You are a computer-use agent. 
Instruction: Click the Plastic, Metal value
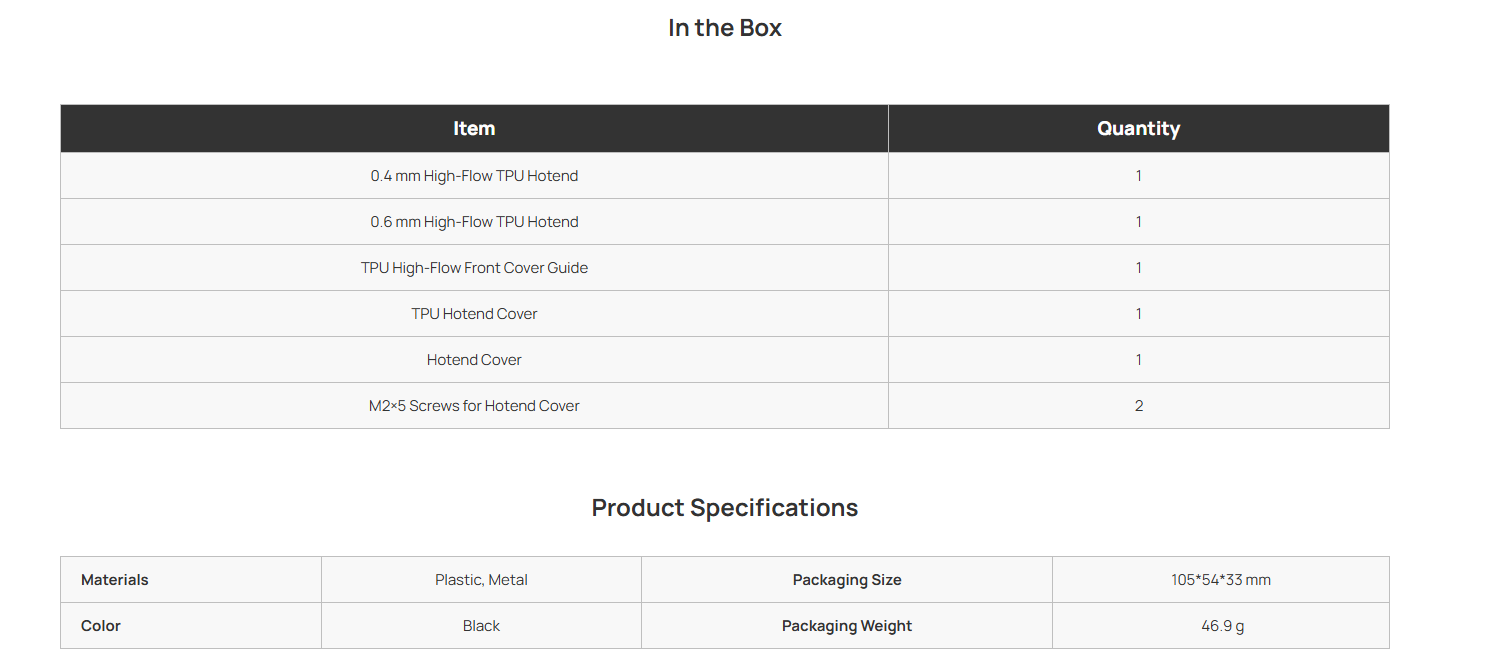(481, 580)
